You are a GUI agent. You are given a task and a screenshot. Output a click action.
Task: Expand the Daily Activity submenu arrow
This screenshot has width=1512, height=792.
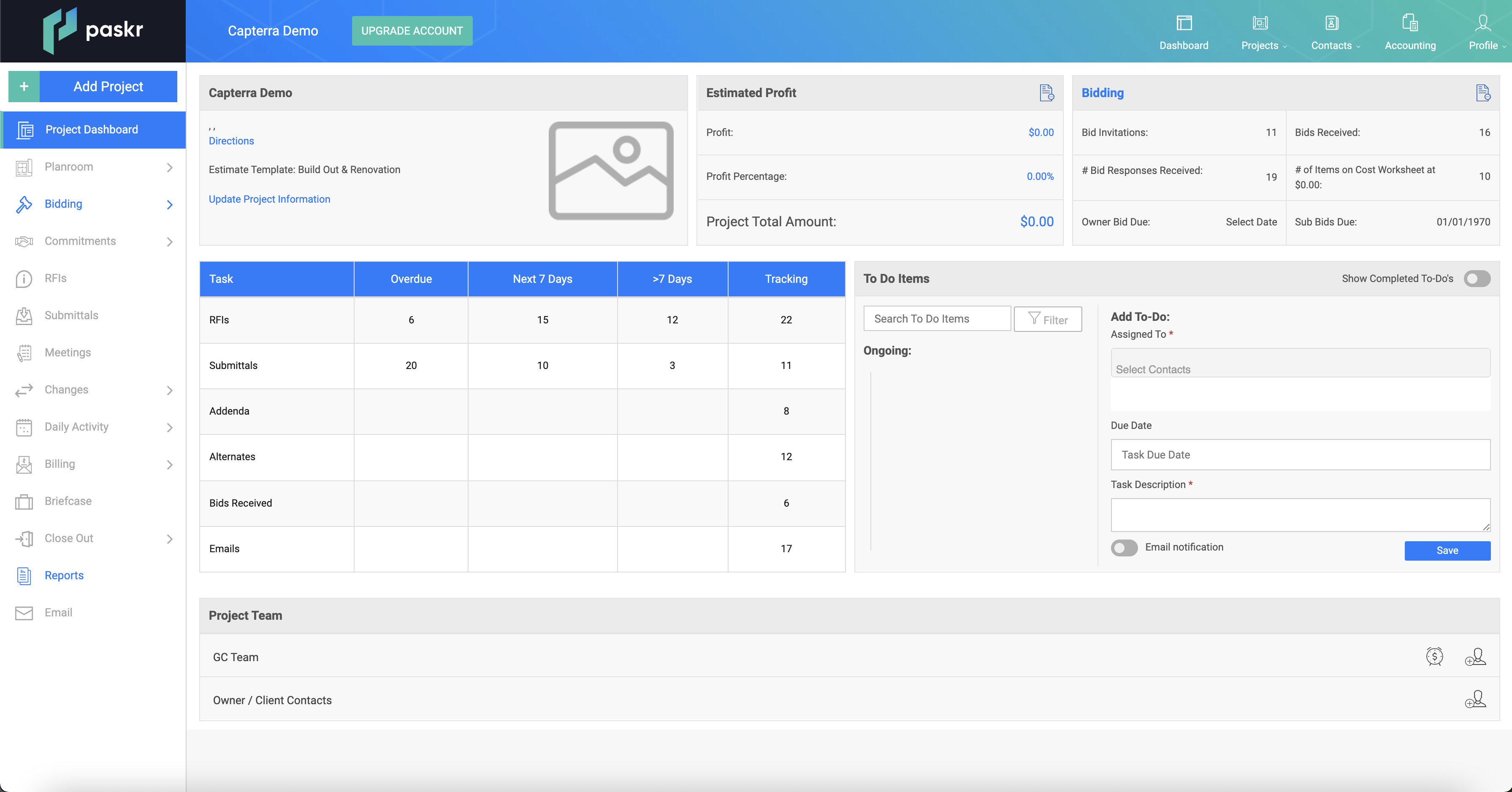pyautogui.click(x=170, y=427)
